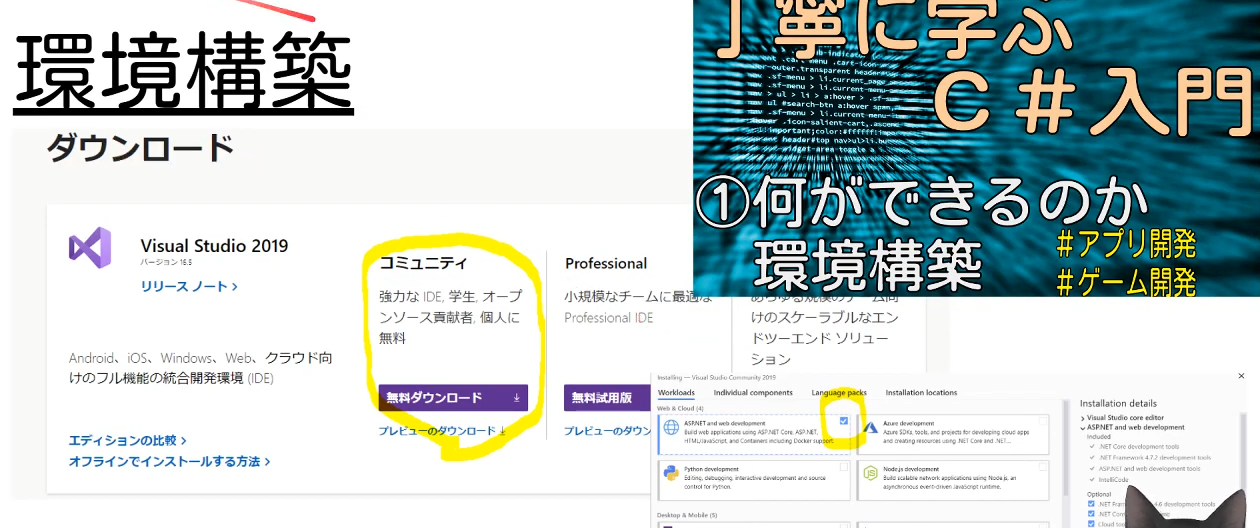
Task: Click the バージョン 16.5 version text
Action: pyautogui.click(x=166, y=263)
